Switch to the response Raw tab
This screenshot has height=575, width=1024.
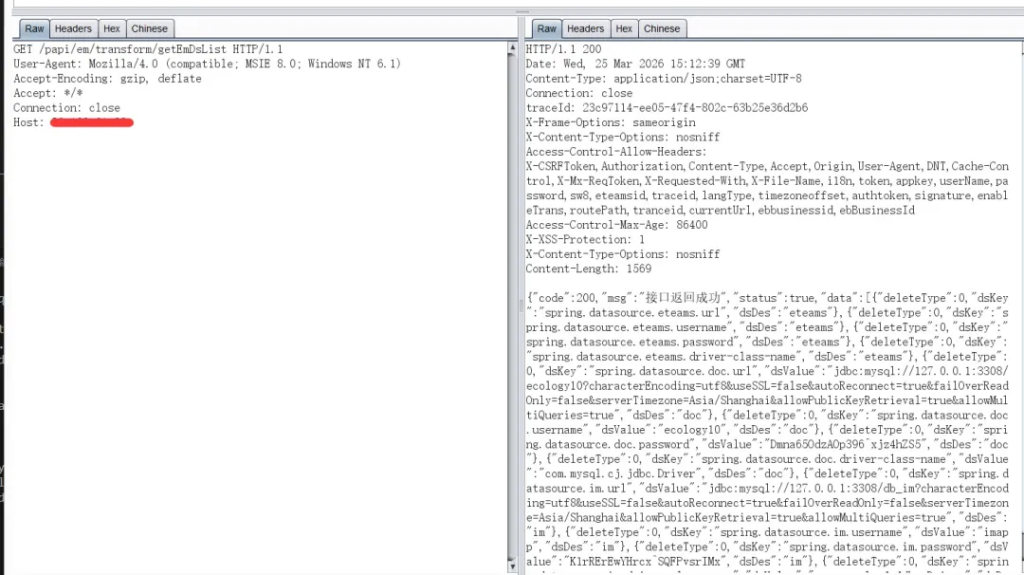(546, 29)
